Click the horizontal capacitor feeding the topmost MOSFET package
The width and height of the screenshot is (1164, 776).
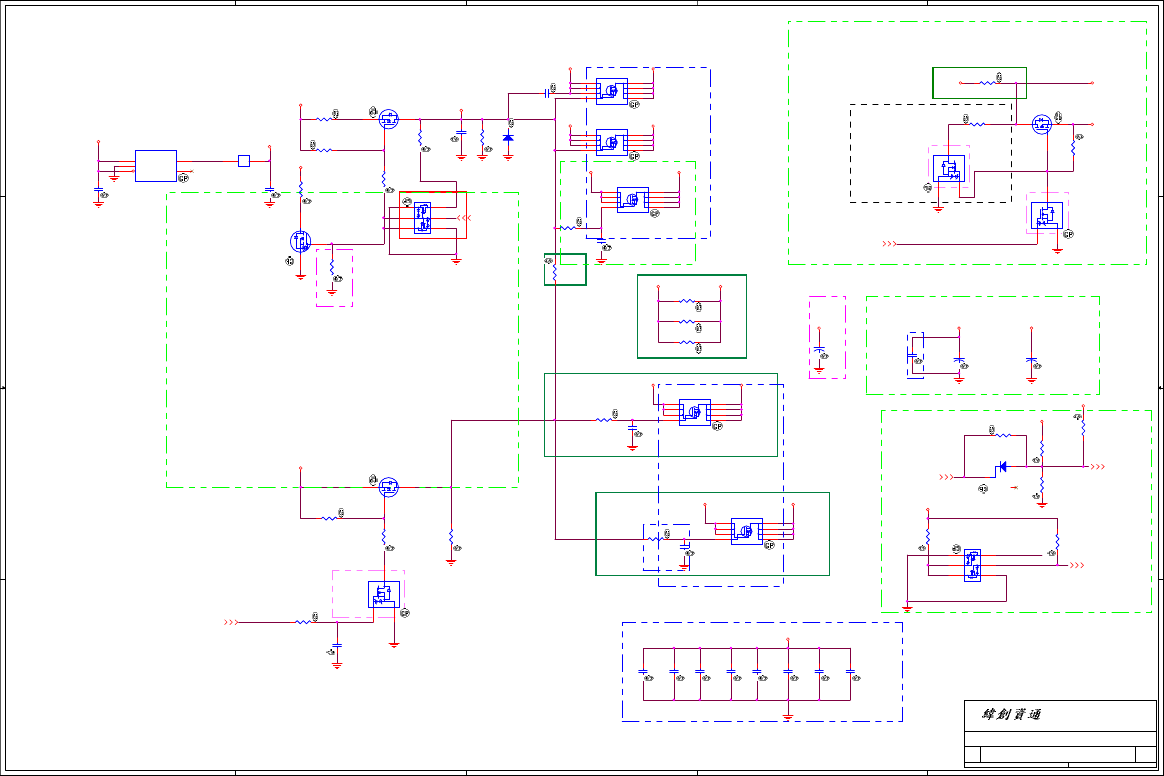pyautogui.click(x=547, y=94)
